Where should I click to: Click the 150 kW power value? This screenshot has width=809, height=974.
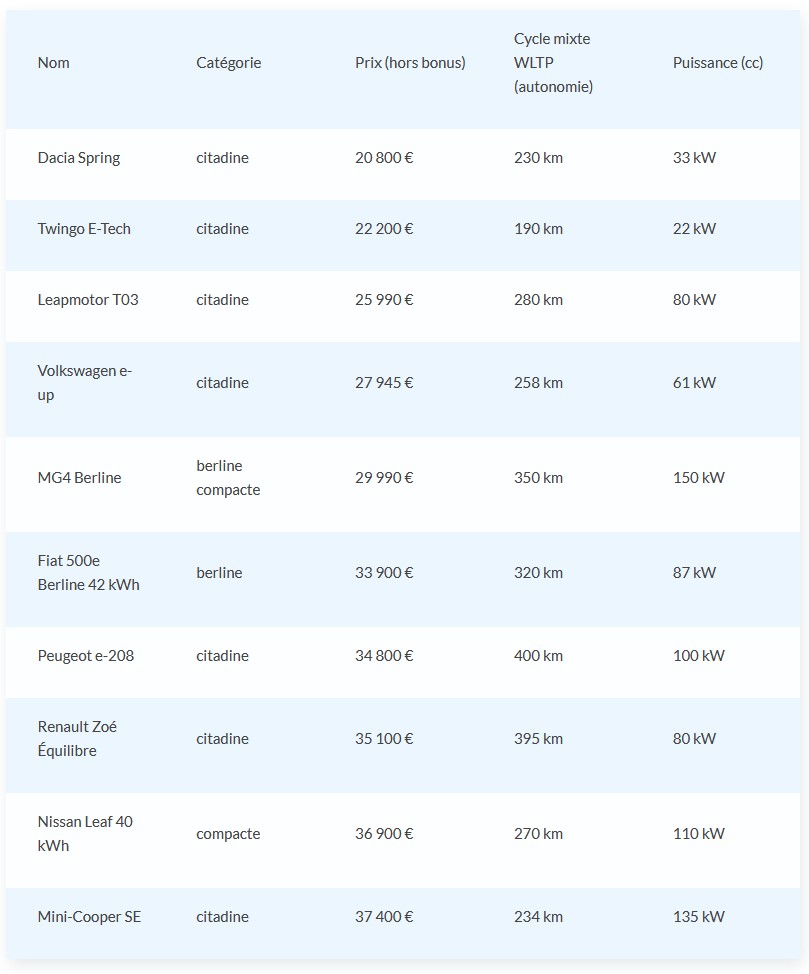pos(698,478)
